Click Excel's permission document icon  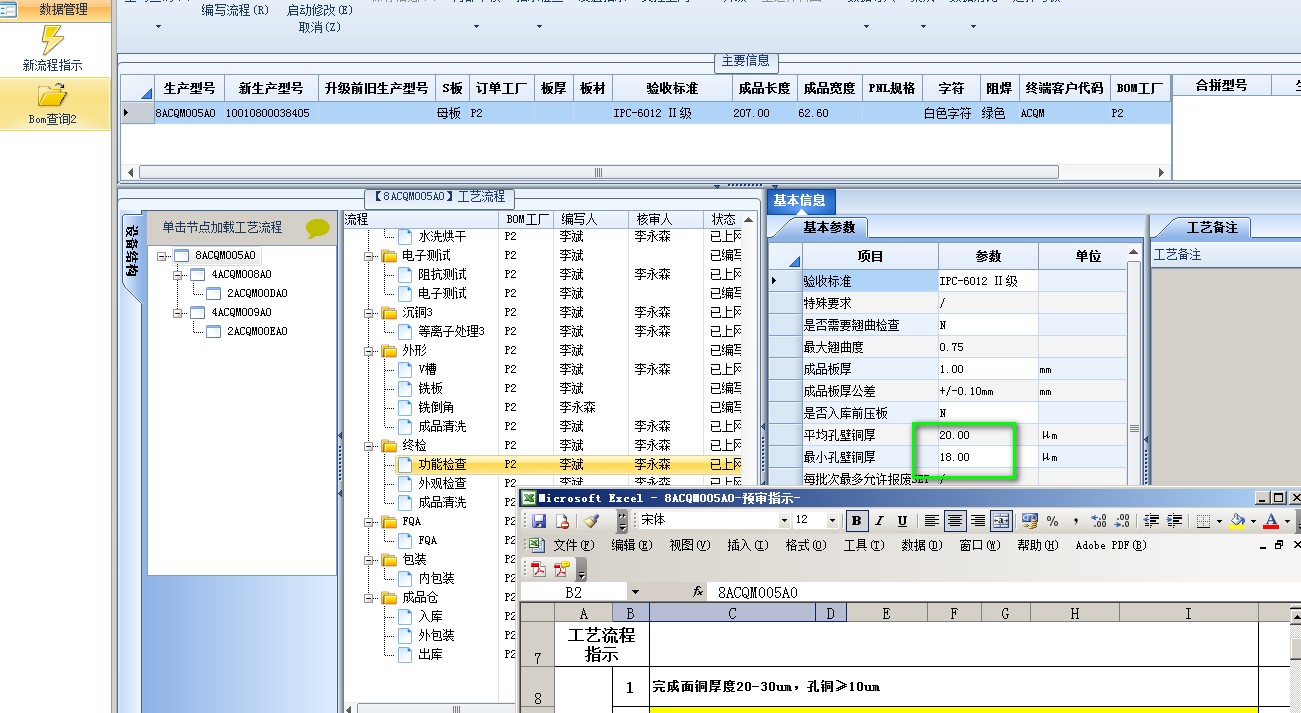[x=561, y=521]
